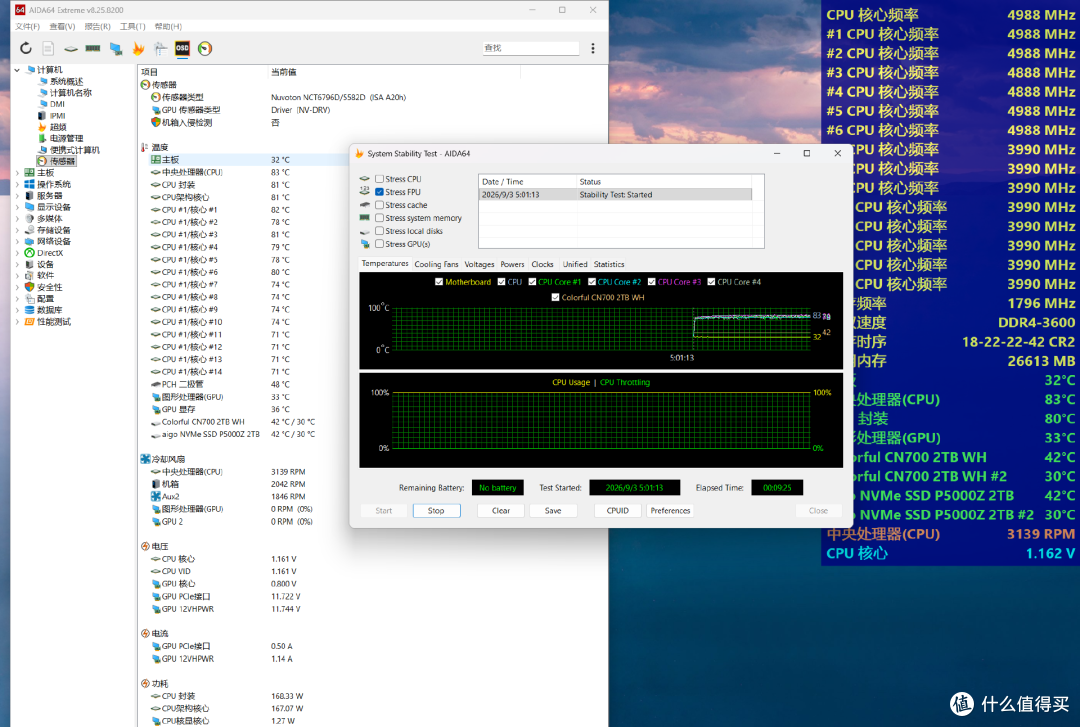Screen dimensions: 1080x727
Task: Click the 传感器 gauge icon in tree
Action: (x=43, y=161)
